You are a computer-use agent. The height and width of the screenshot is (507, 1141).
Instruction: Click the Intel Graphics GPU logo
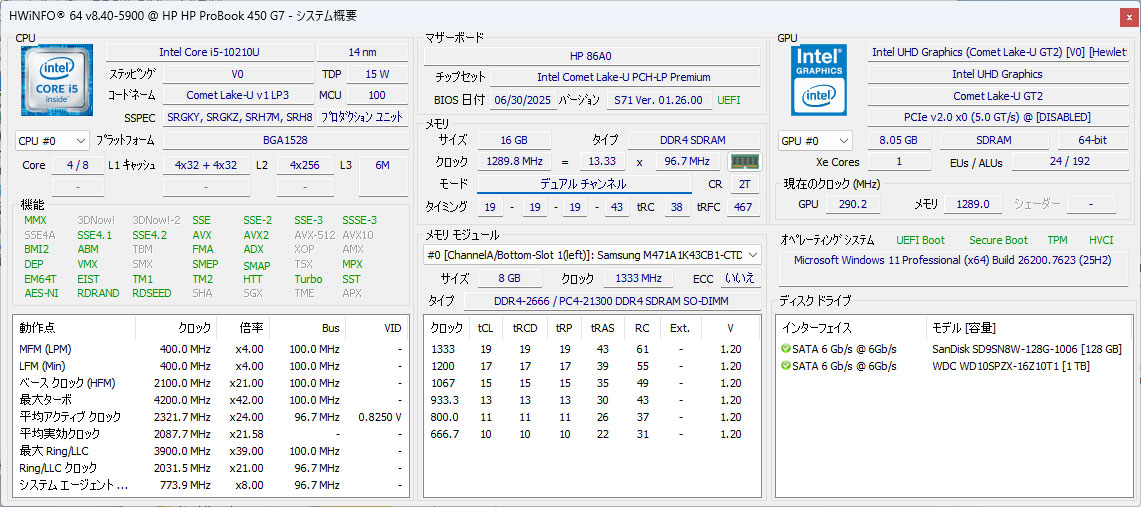tap(819, 80)
